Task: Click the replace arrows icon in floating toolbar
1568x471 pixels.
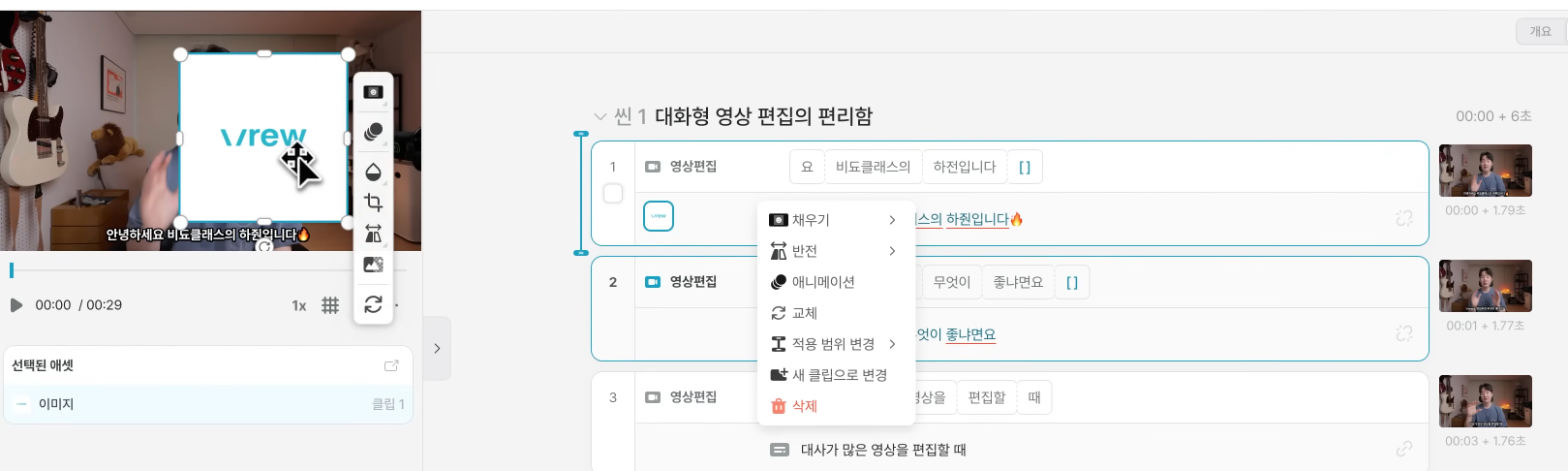Action: coord(373,304)
